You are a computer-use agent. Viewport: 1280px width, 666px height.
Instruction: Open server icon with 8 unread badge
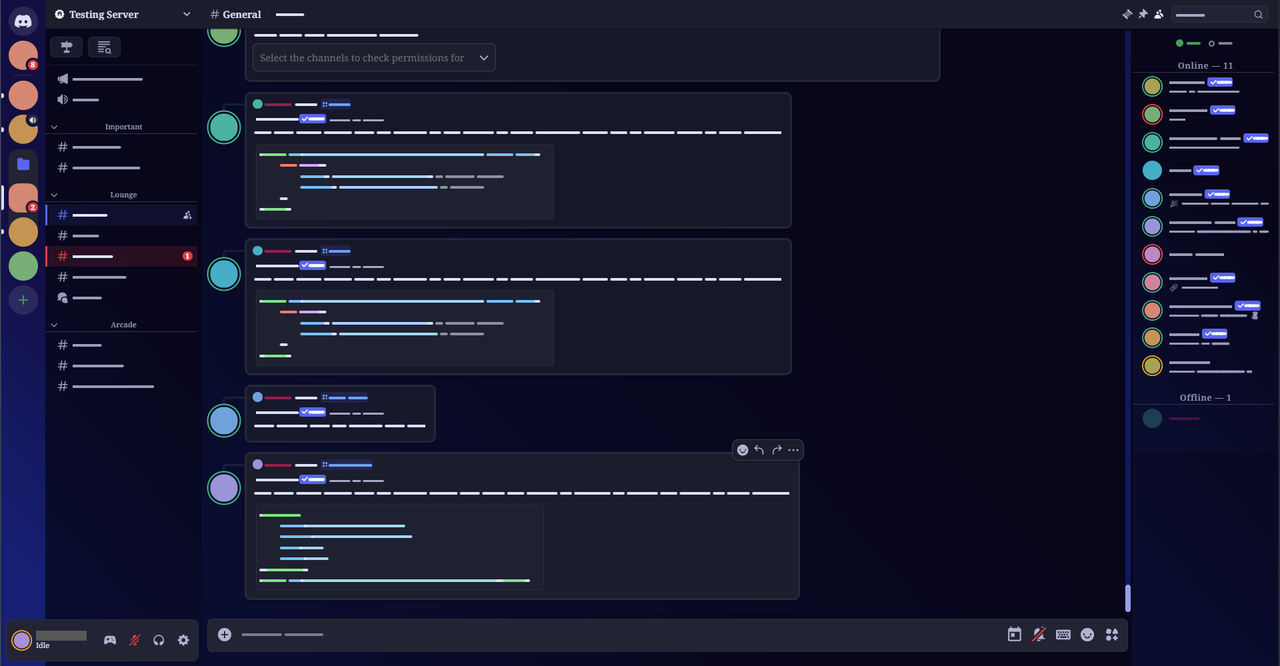coord(23,55)
